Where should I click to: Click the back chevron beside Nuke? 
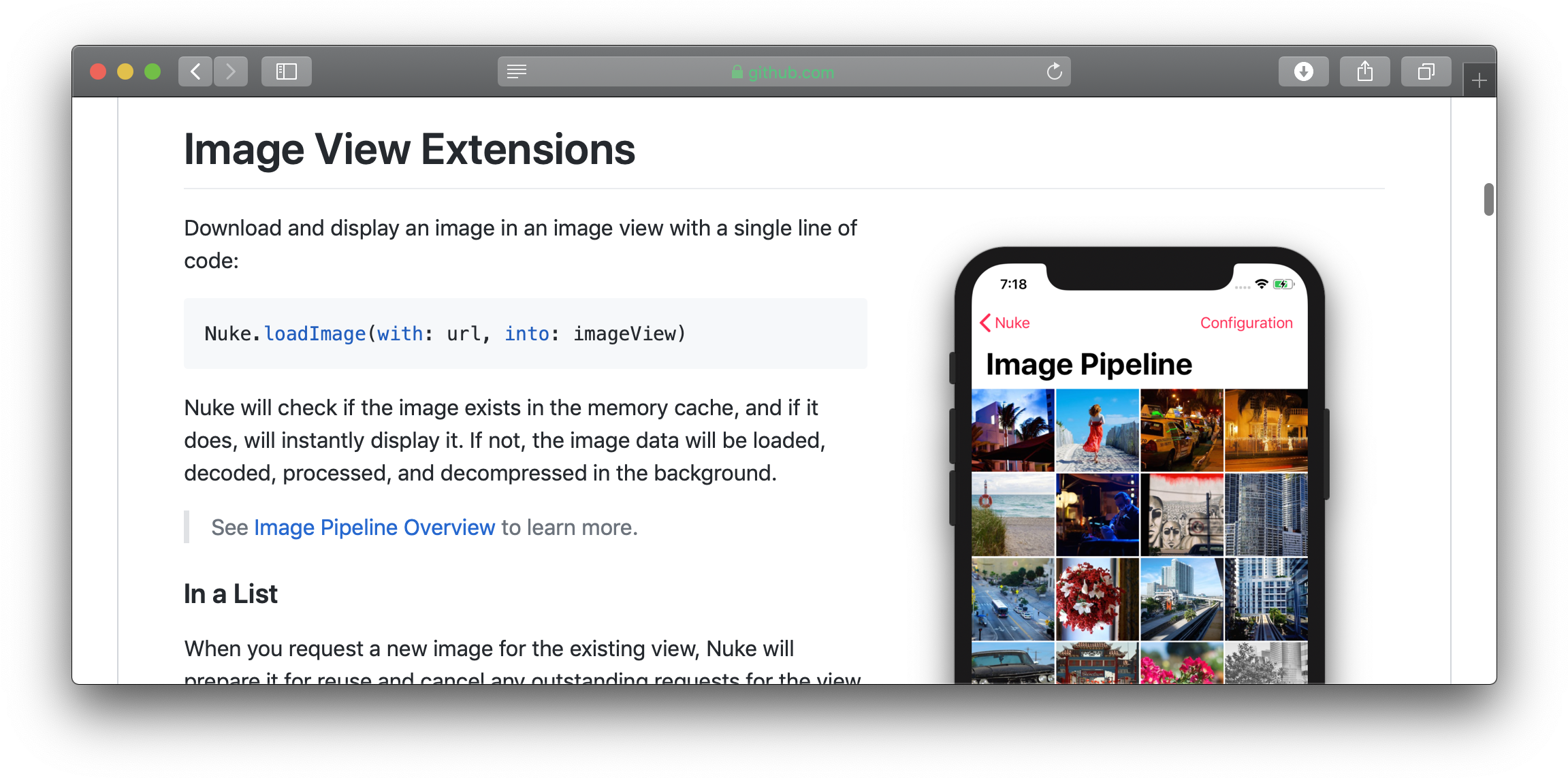pos(985,323)
